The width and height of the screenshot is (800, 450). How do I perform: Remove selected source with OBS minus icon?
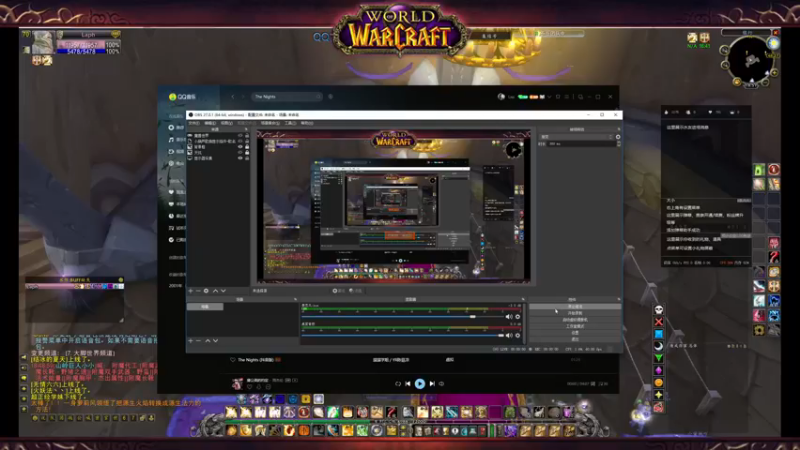(198, 291)
